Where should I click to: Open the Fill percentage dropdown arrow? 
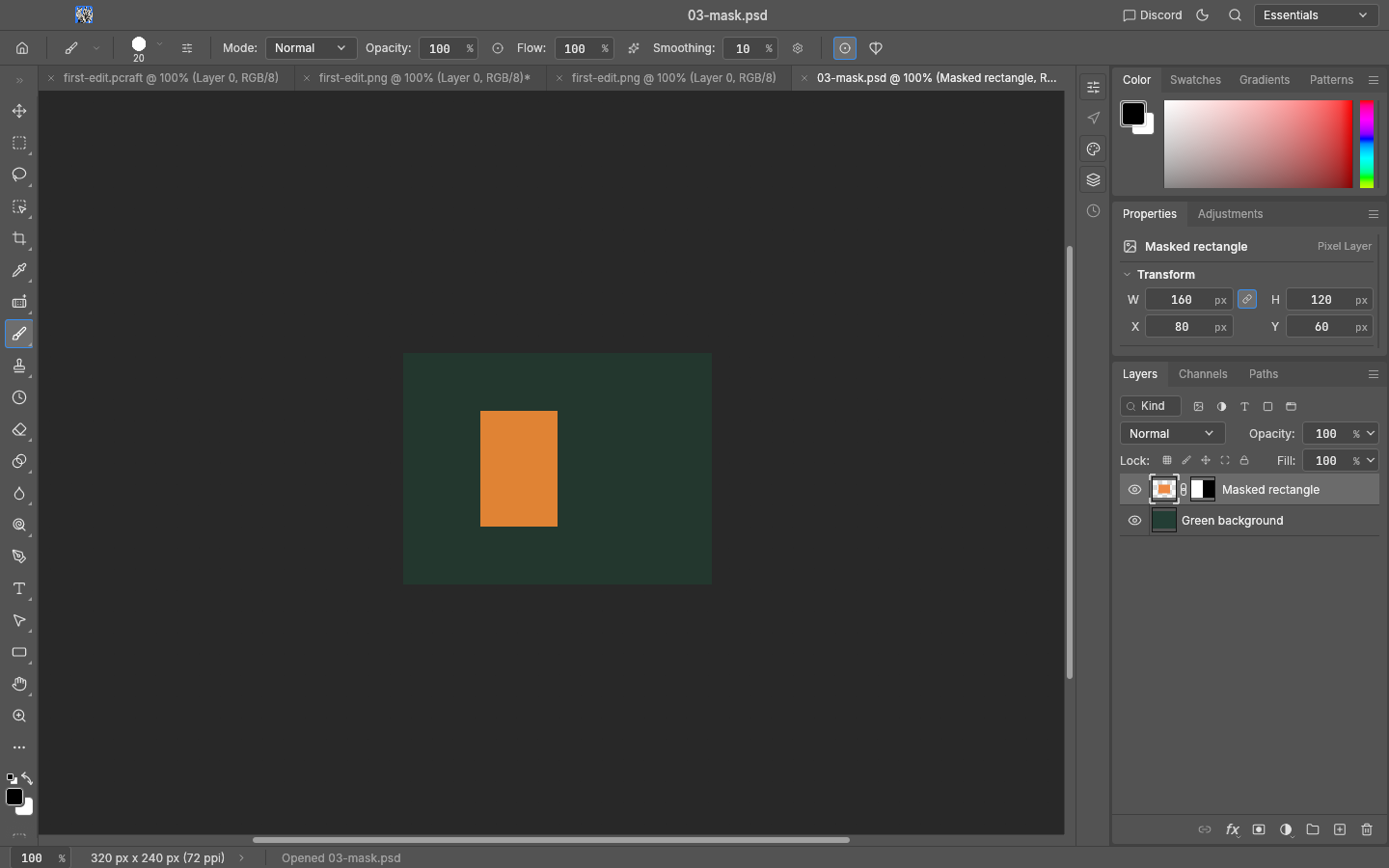(x=1371, y=461)
